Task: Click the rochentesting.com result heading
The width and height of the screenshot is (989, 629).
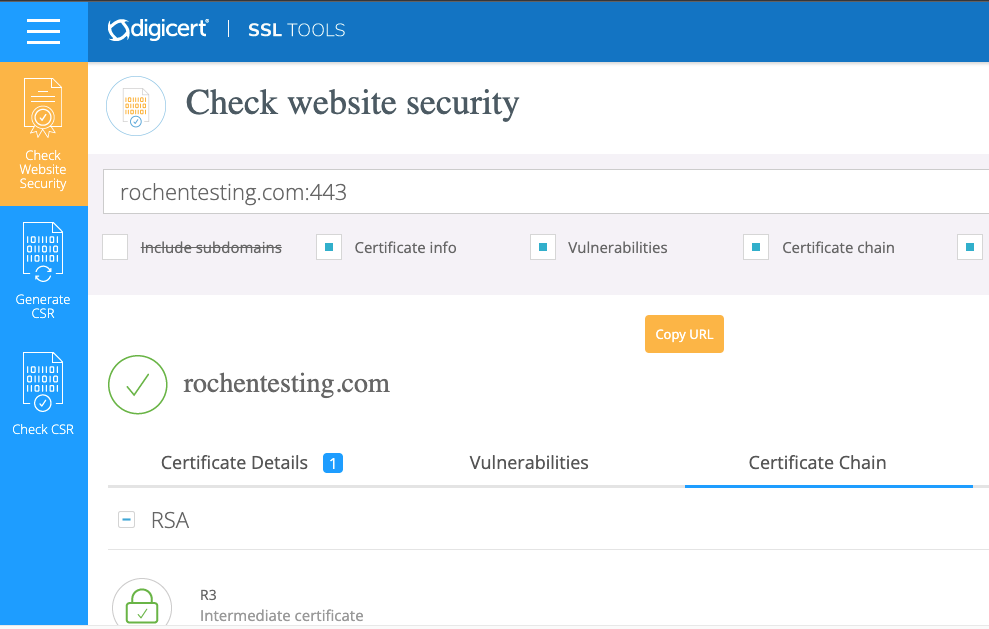Action: coord(286,384)
